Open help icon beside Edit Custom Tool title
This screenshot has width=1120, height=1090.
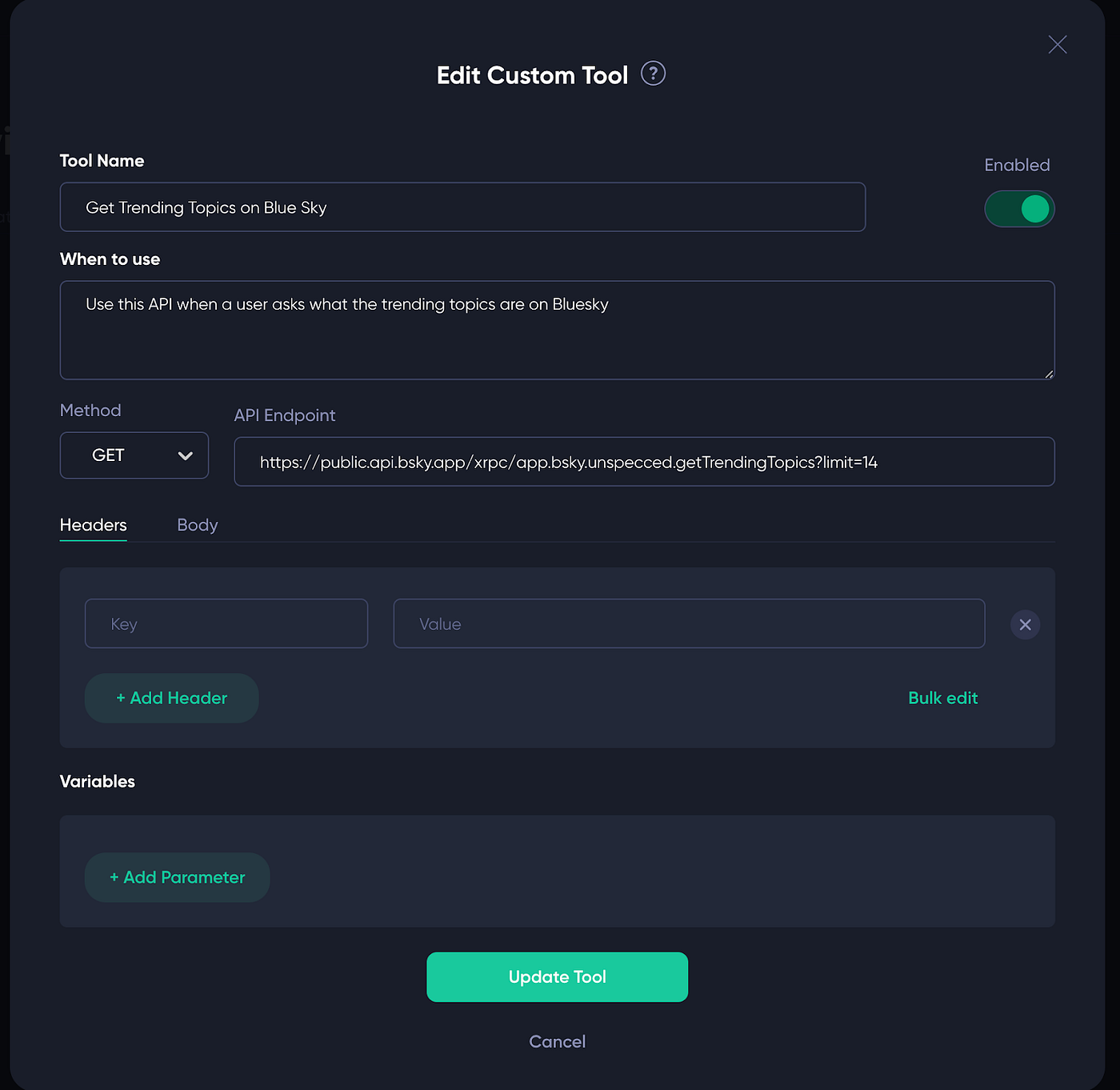tap(654, 74)
